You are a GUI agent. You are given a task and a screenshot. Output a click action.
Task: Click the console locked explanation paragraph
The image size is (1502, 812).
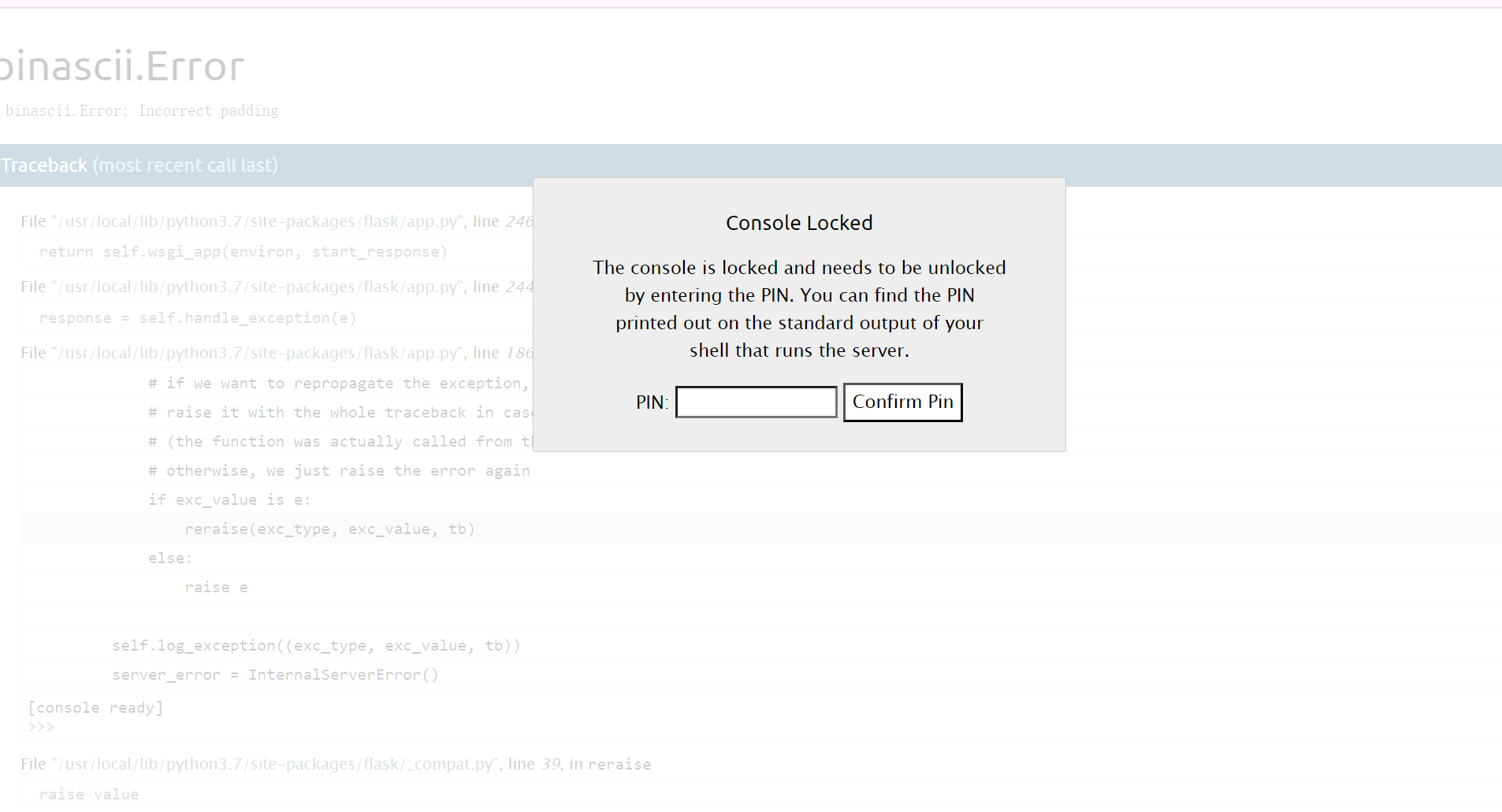pyautogui.click(x=799, y=309)
